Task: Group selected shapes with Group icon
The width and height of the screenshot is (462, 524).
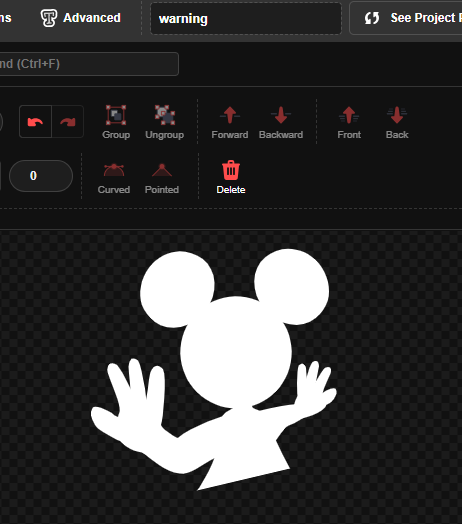Action: point(116,122)
